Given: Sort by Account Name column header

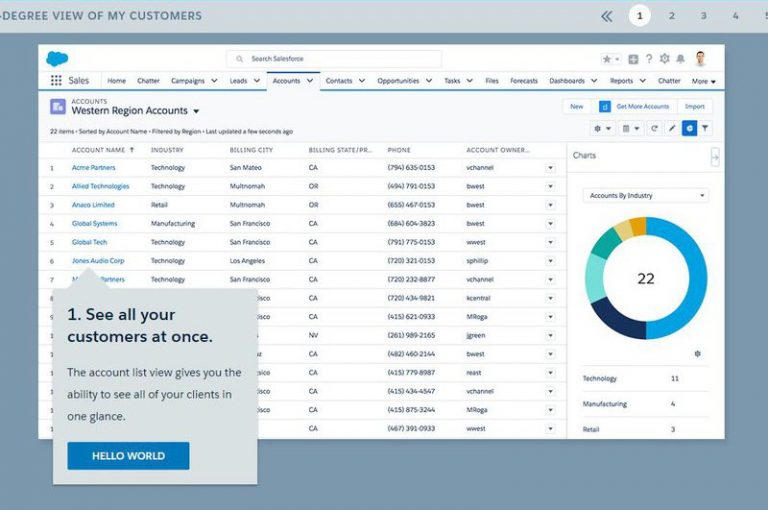Looking at the screenshot, I should click(103, 150).
